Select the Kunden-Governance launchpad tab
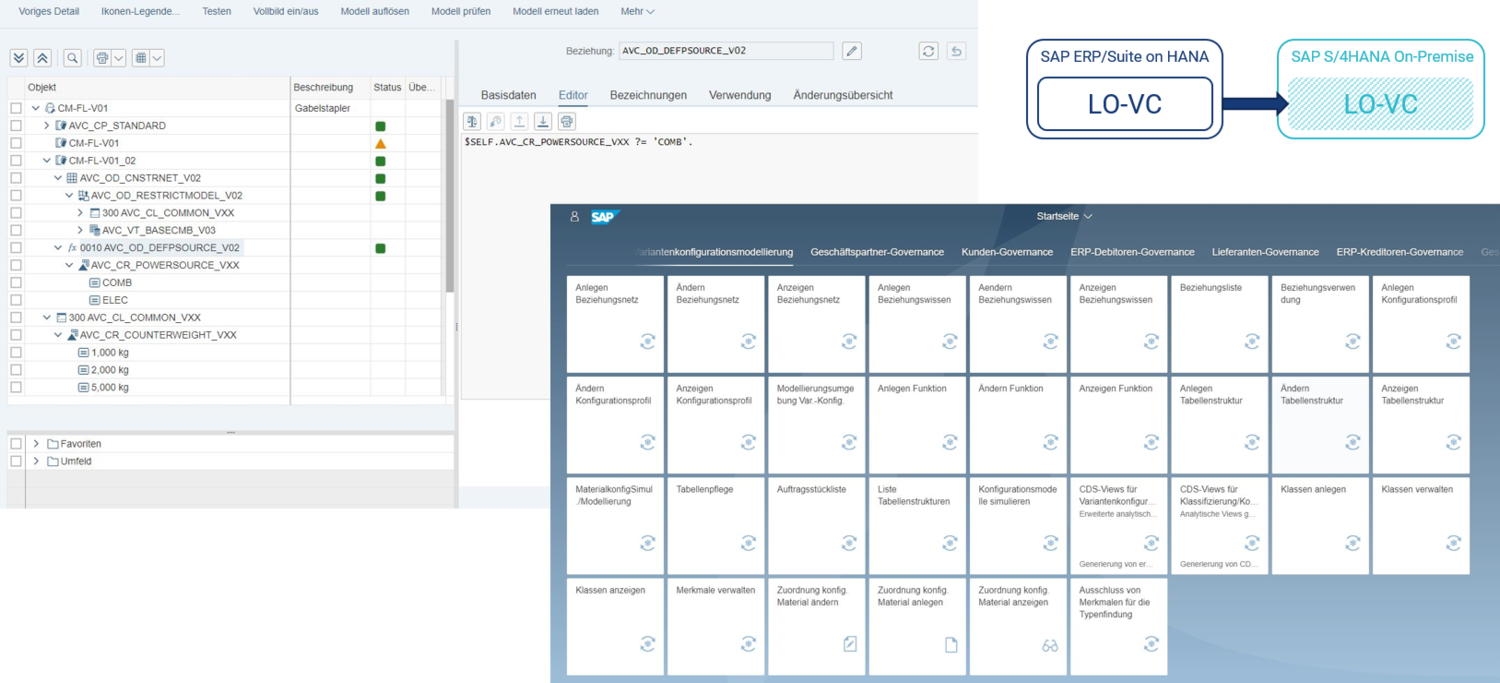Image resolution: width=1500 pixels, height=683 pixels. 1007,252
